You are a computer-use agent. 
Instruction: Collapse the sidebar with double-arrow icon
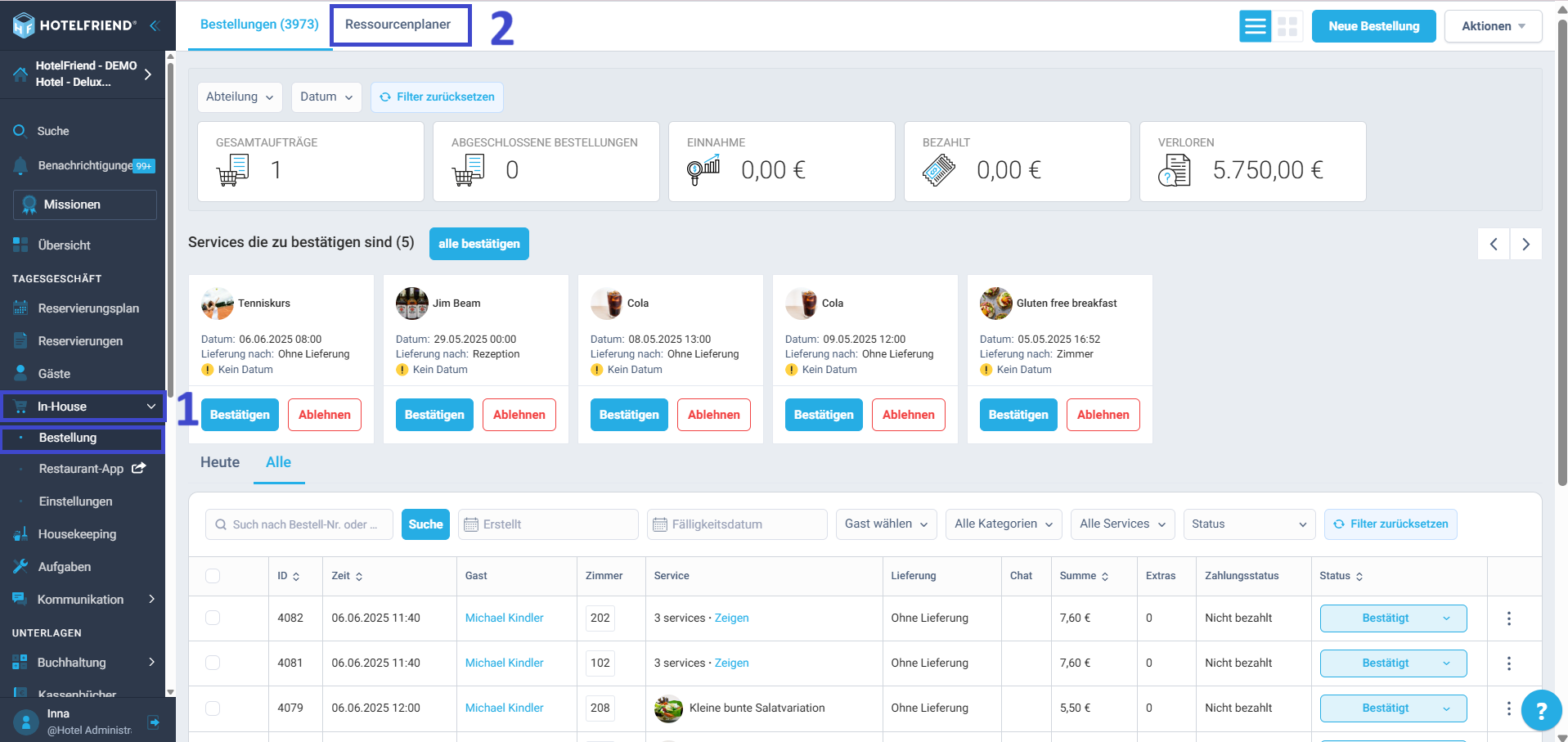click(154, 25)
